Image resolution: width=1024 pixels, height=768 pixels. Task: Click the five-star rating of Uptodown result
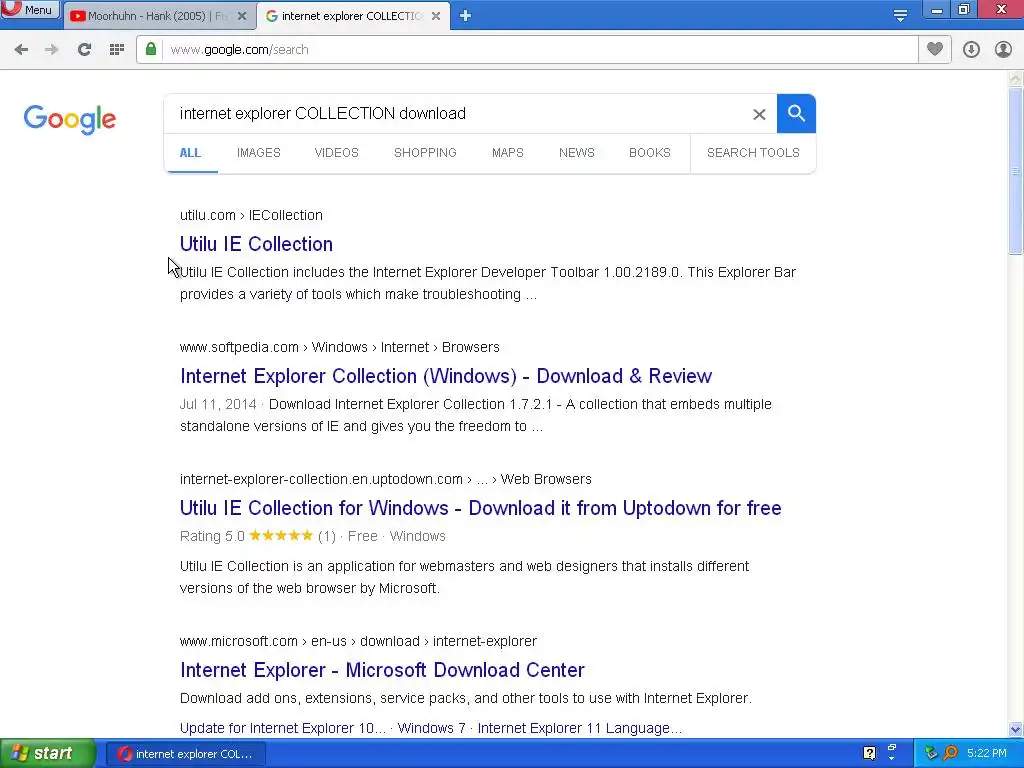pos(281,536)
